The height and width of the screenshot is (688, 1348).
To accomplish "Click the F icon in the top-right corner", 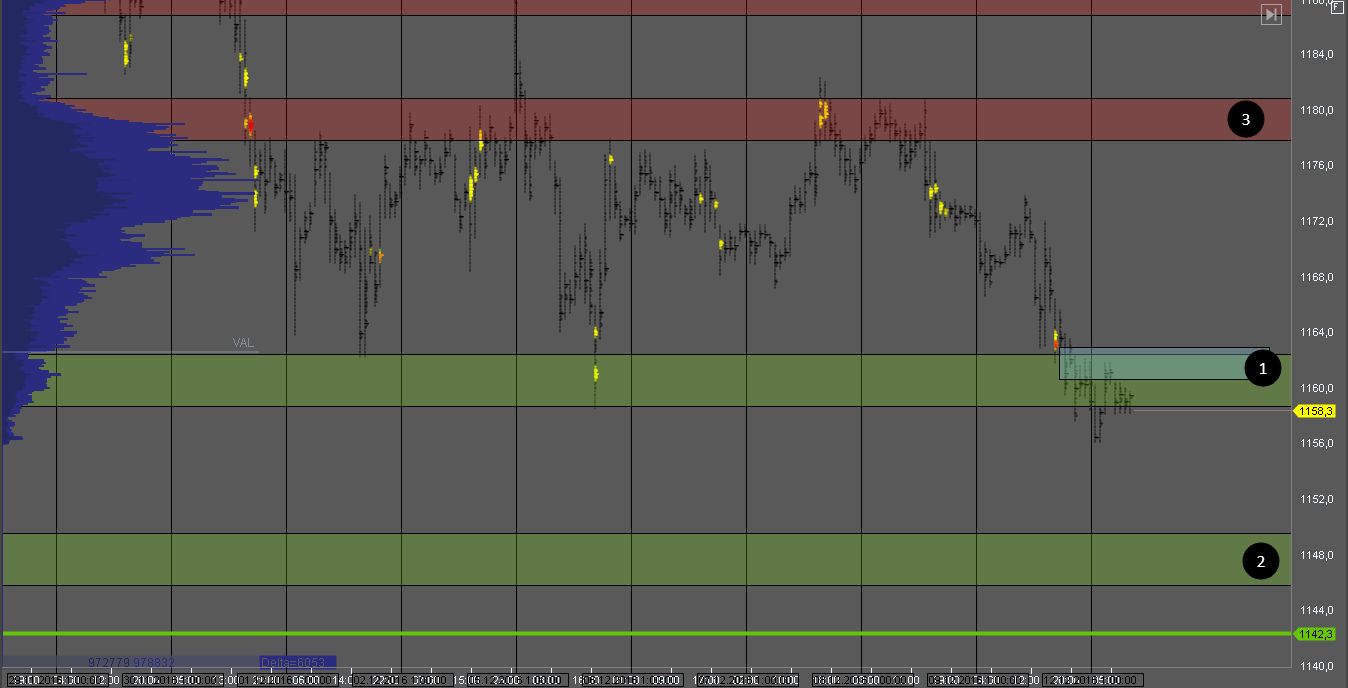I will pos(1337,6).
